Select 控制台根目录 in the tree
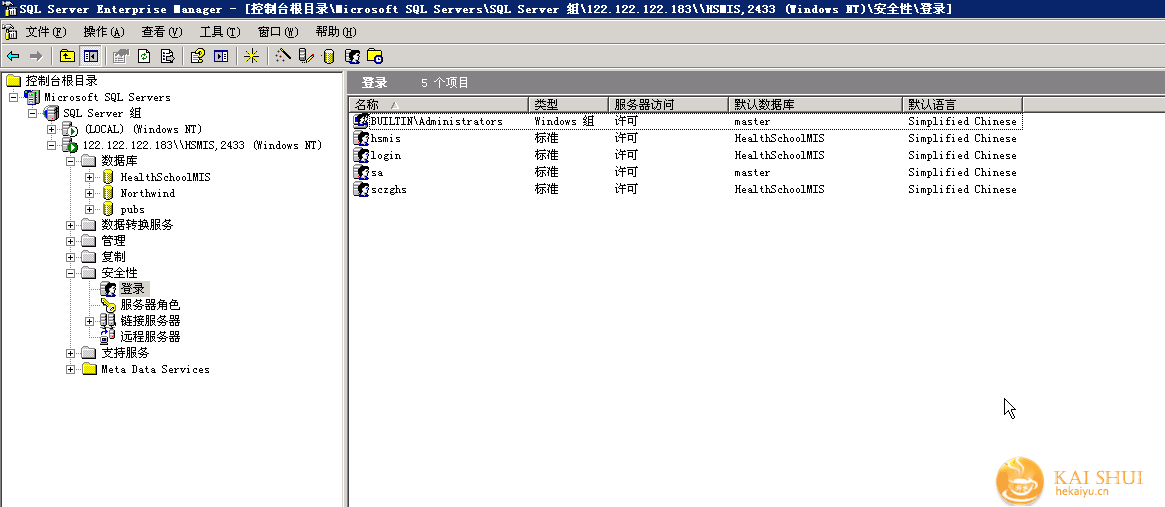Viewport: 1165px width, 507px height. [x=62, y=81]
